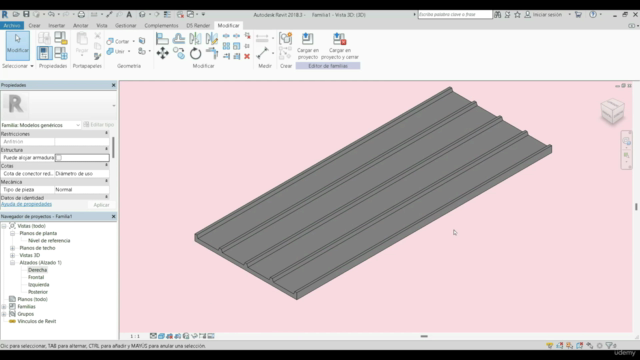
Task: Click the Print icon in quick access toolbar
Action: click(x=81, y=14)
